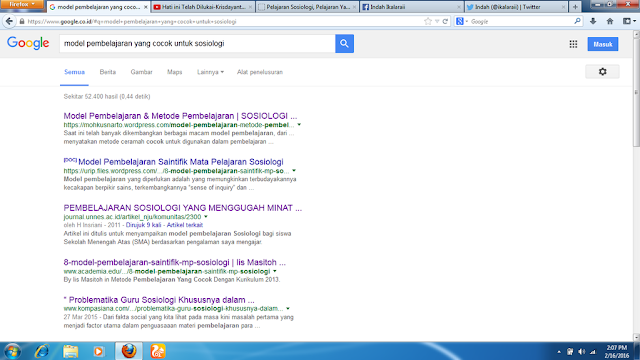Screen dimensions: 640x360
Task: Click inside the Google search query field
Action: click(x=198, y=44)
